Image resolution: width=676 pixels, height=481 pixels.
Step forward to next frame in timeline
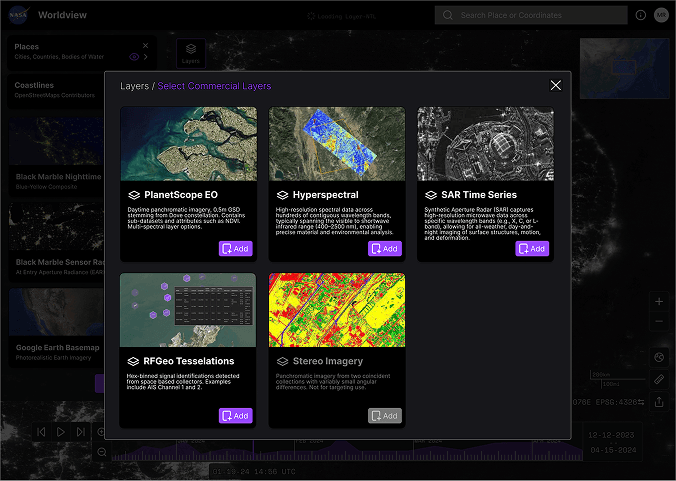[x=81, y=432]
